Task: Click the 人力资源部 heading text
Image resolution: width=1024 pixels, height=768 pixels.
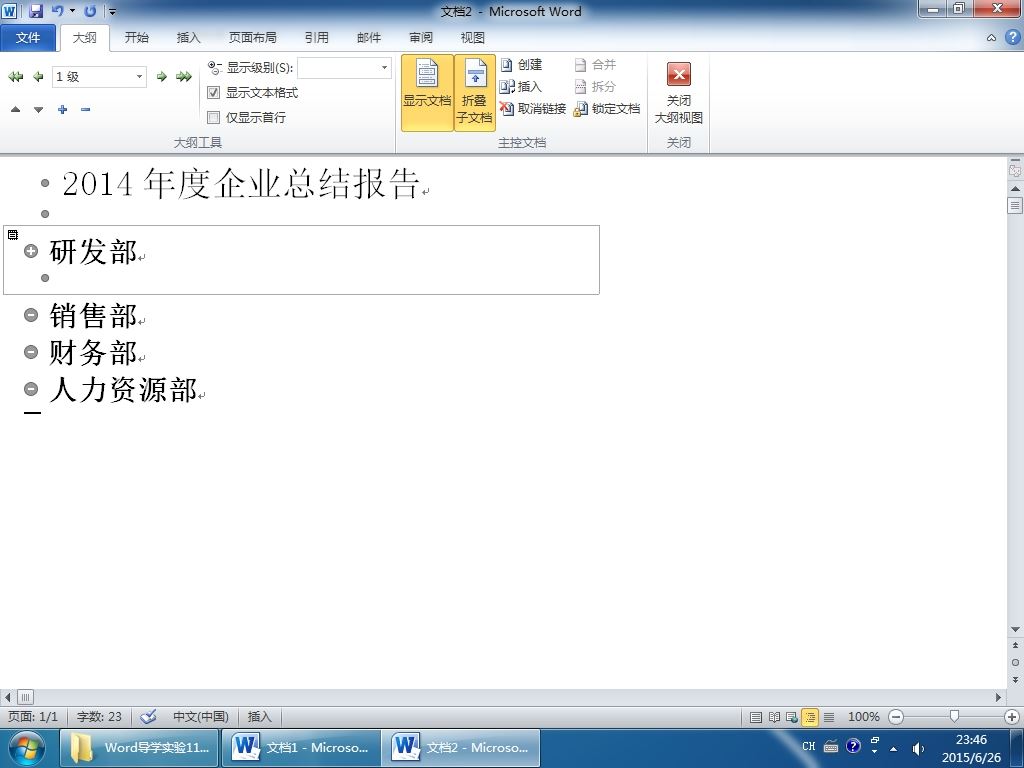Action: (x=123, y=389)
